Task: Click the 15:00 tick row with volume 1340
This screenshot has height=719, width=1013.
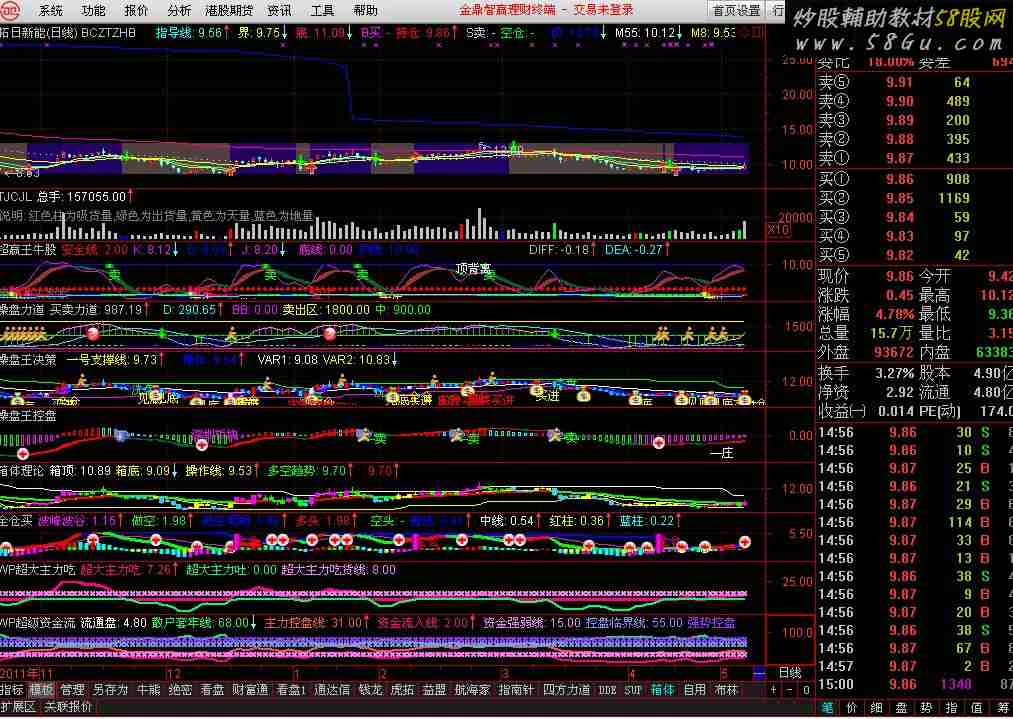Action: 915,684
